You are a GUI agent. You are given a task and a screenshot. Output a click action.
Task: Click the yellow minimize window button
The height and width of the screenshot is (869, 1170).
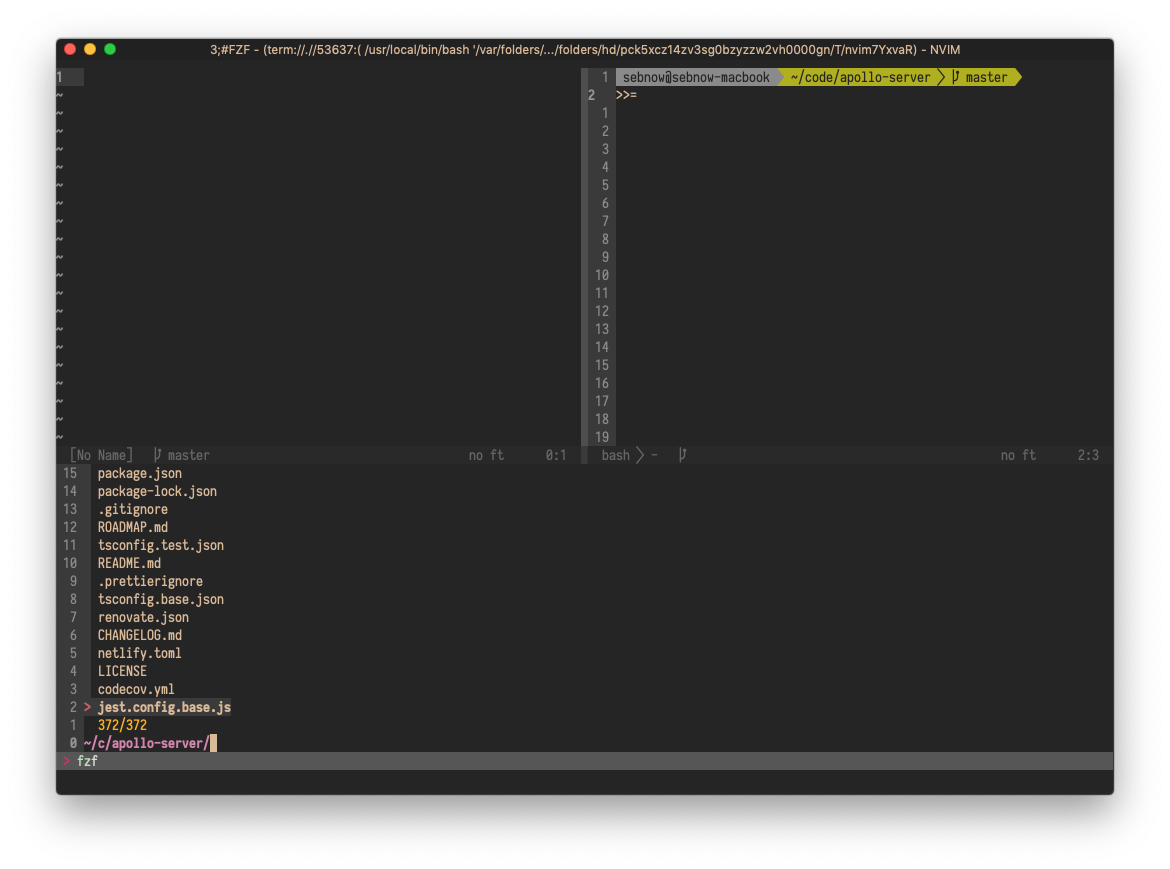pos(90,49)
